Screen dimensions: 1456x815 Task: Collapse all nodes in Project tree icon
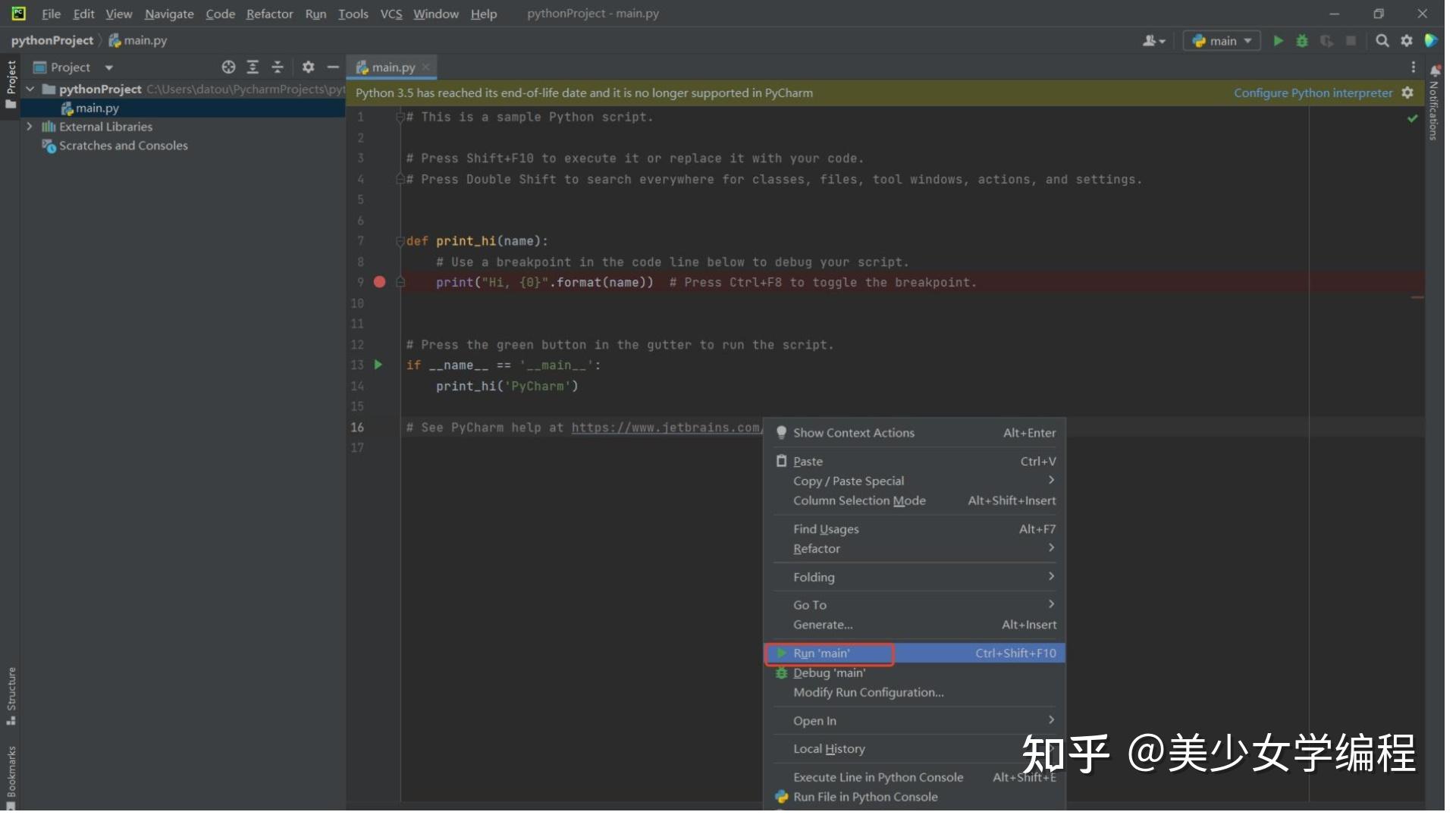[x=278, y=67]
